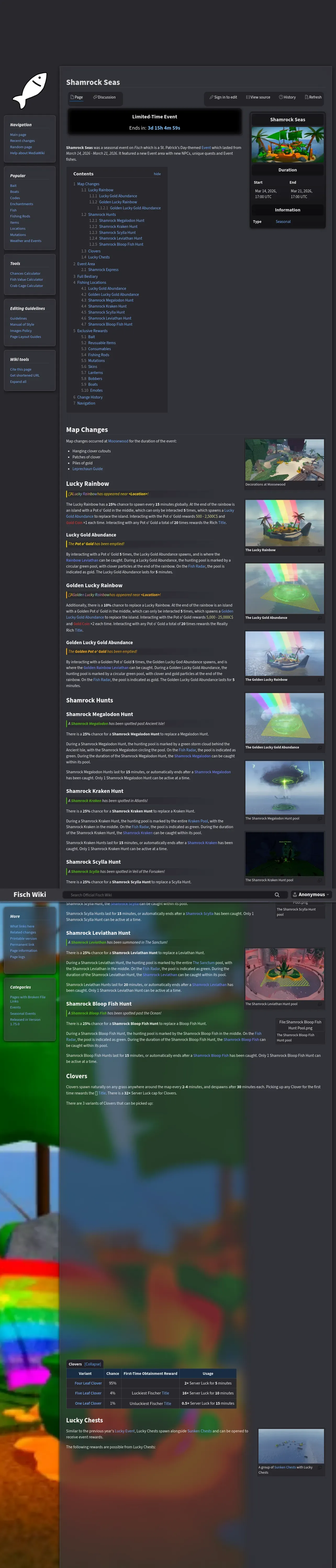Open Recent changes link
Screen dimensions: 336x1568
click(x=23, y=141)
